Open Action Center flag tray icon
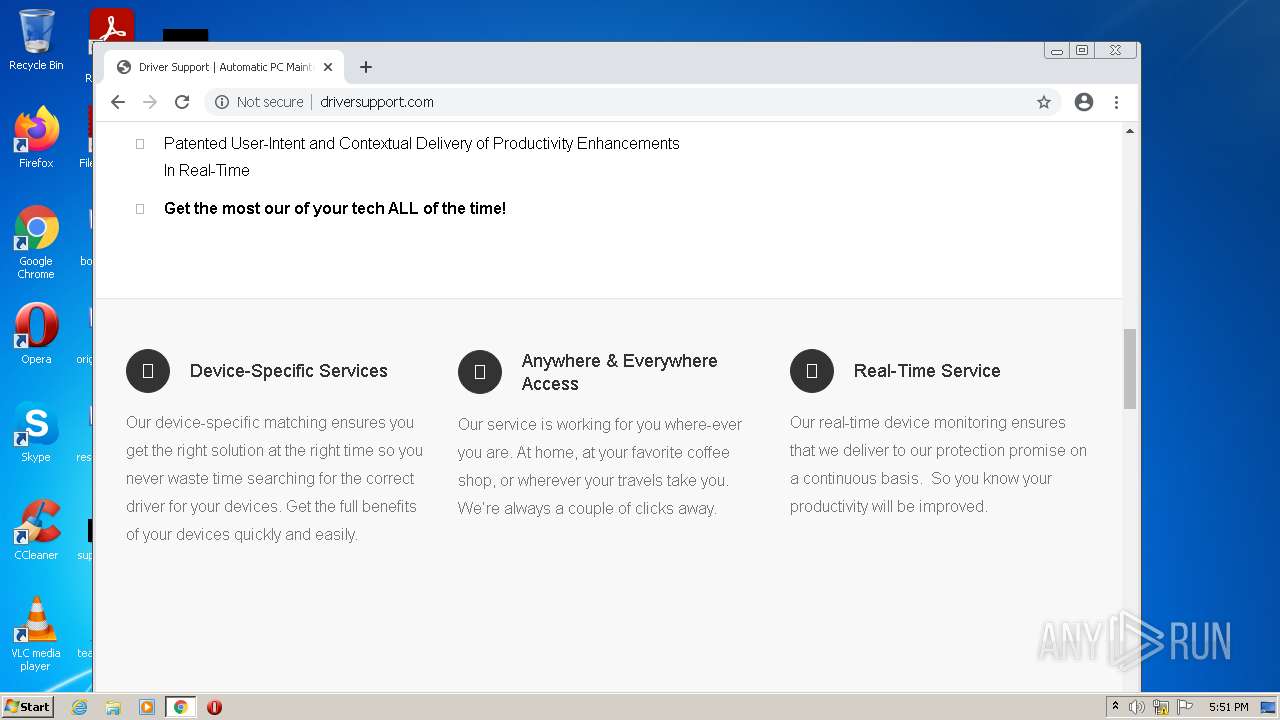This screenshot has height=720, width=1280. (1185, 707)
